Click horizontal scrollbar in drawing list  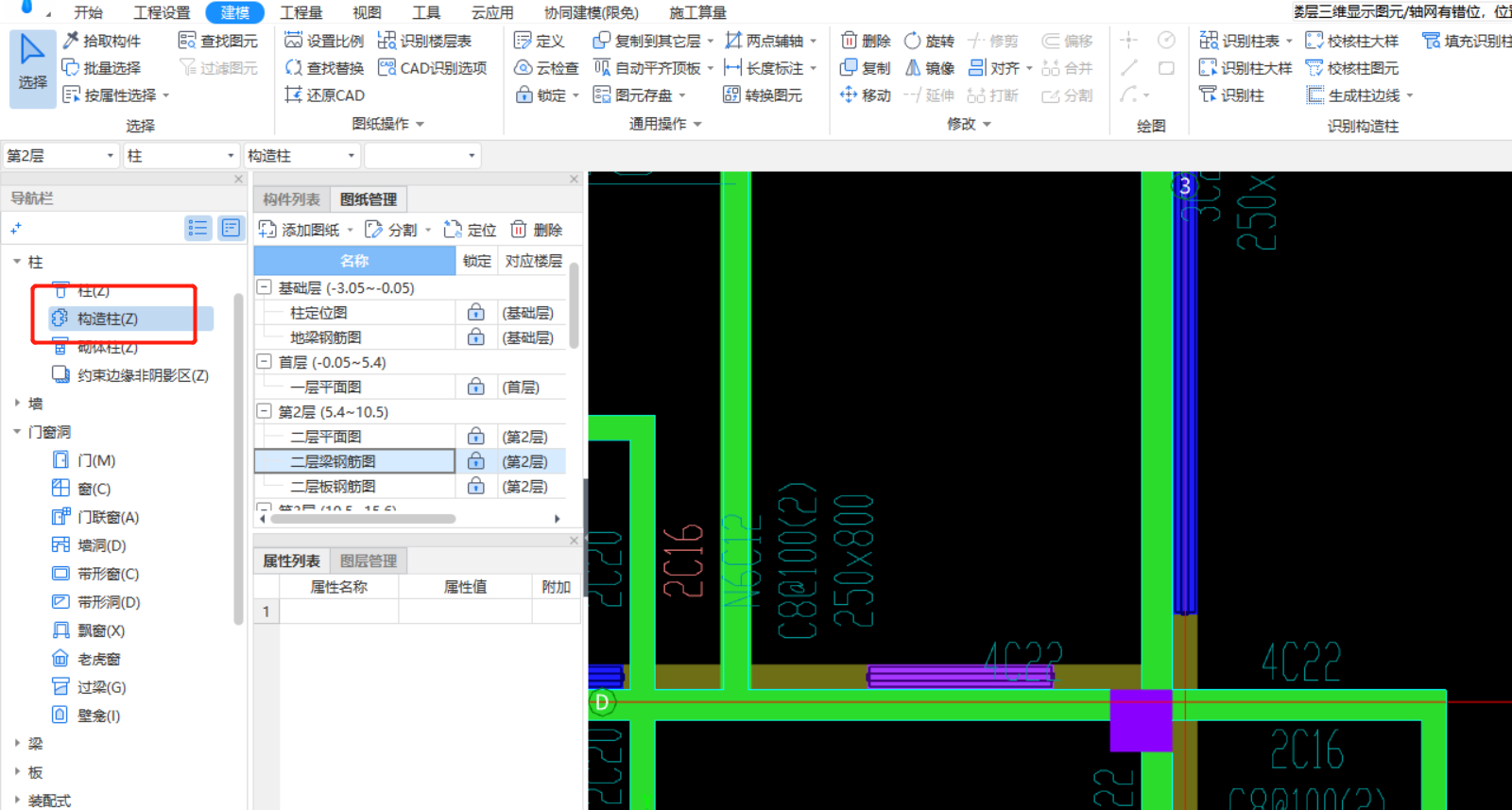coord(364,518)
